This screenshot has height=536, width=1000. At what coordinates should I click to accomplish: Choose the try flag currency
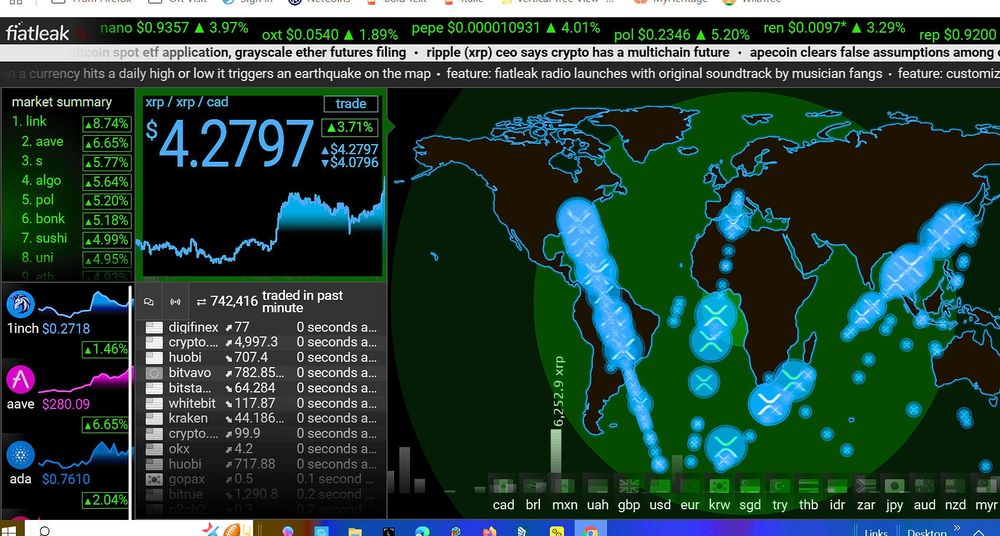point(780,487)
